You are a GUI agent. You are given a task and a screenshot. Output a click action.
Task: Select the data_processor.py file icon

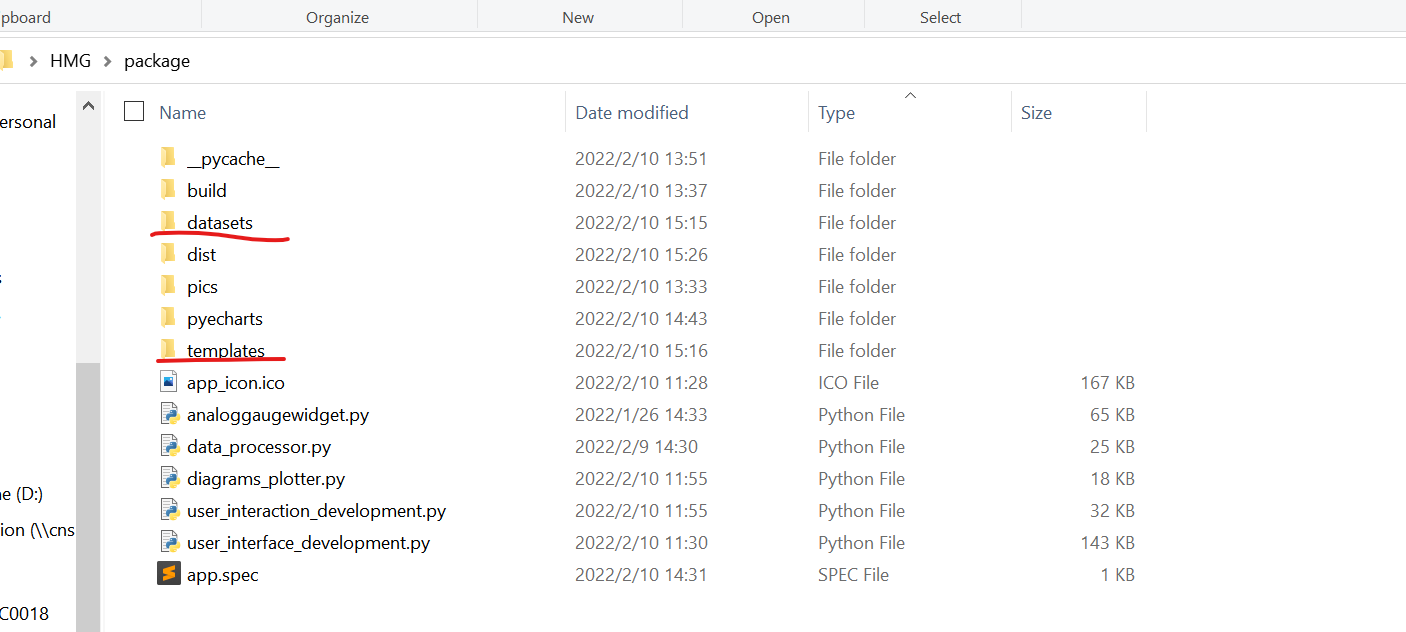coord(169,446)
